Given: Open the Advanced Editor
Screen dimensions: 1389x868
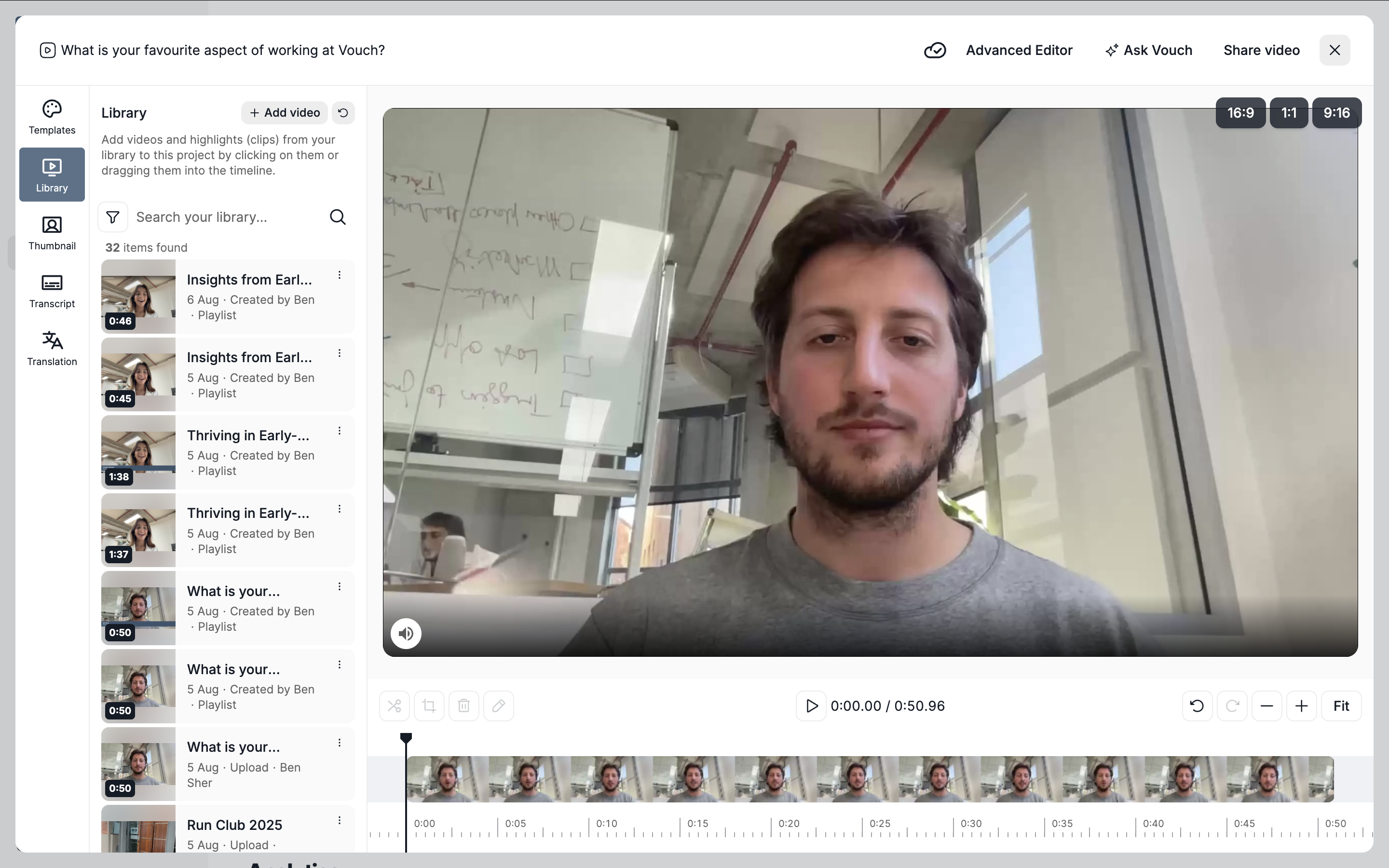Looking at the screenshot, I should pyautogui.click(x=1020, y=51).
